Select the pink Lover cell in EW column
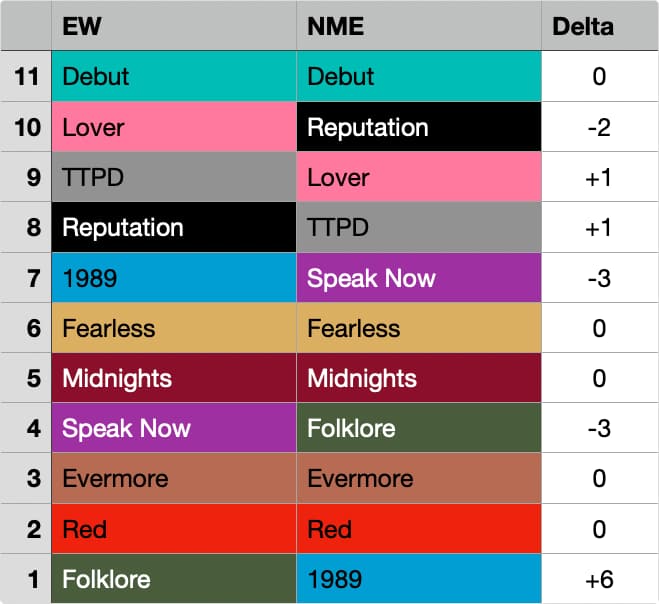Image resolution: width=659 pixels, height=604 pixels. pyautogui.click(x=173, y=127)
